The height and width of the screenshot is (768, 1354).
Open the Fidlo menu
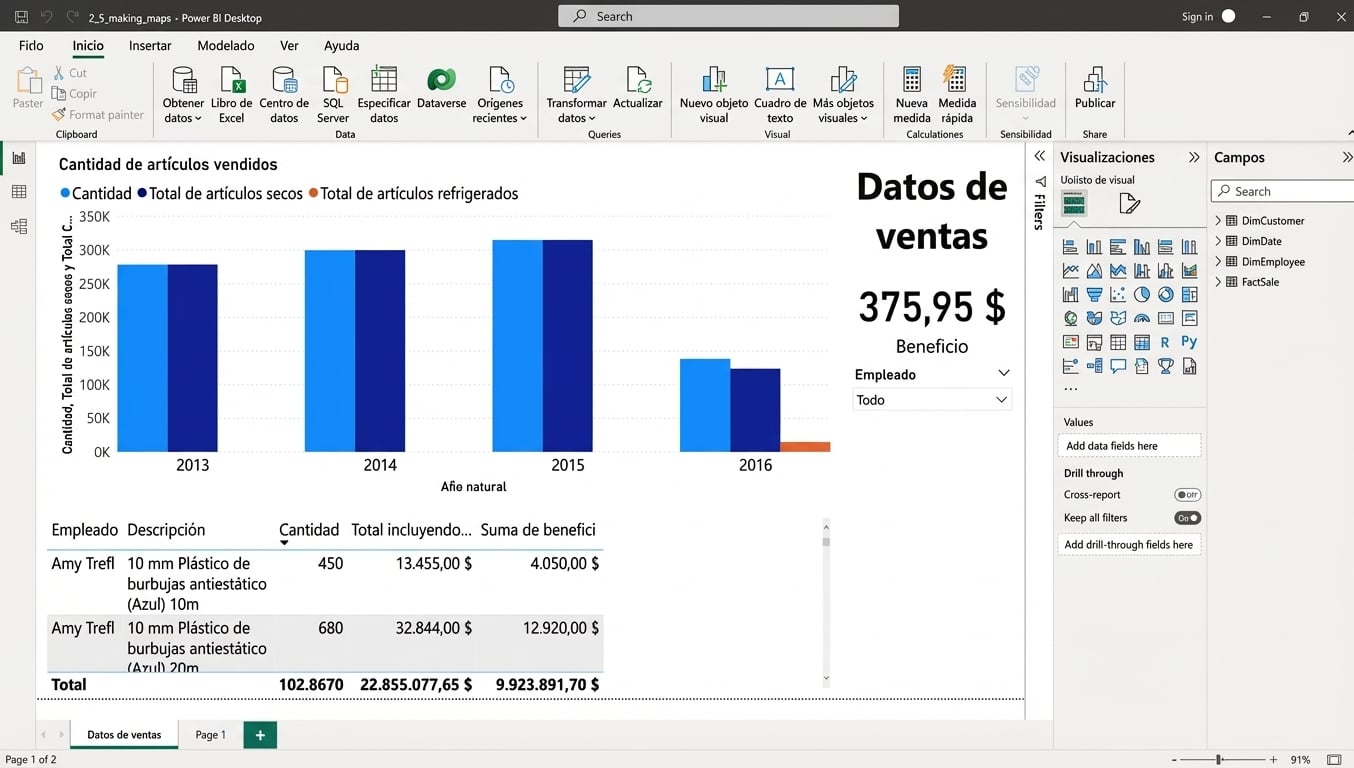coord(31,46)
